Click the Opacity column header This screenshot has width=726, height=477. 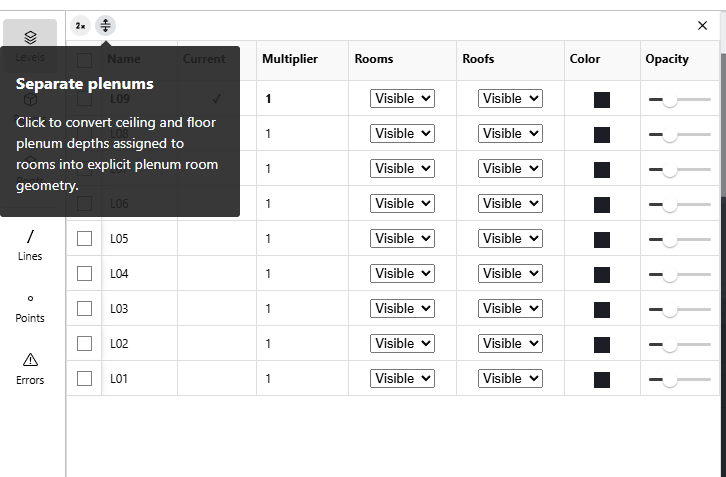point(667,59)
